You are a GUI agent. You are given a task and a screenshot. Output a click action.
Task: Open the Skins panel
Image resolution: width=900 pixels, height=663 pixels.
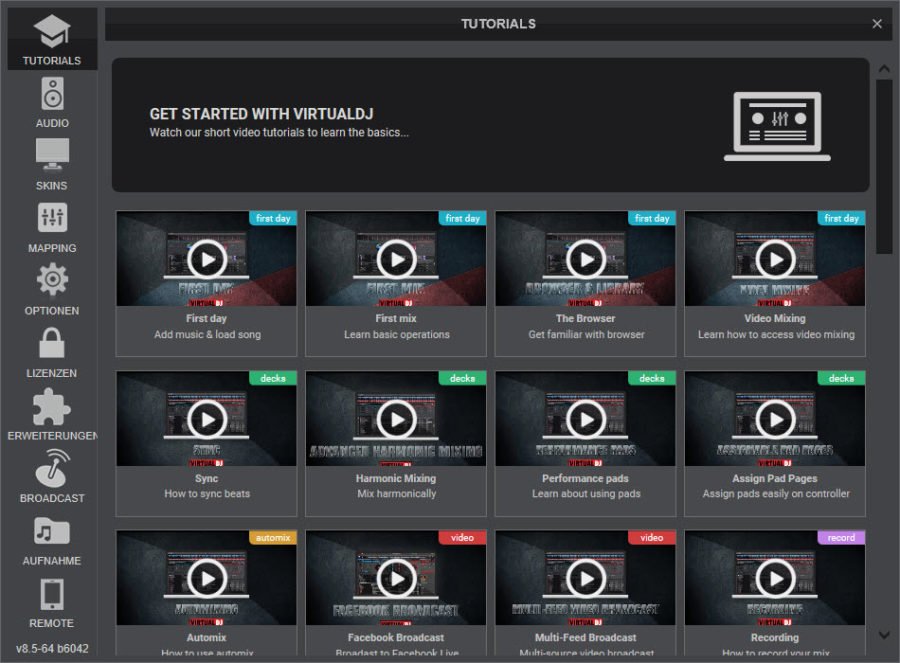[51, 161]
